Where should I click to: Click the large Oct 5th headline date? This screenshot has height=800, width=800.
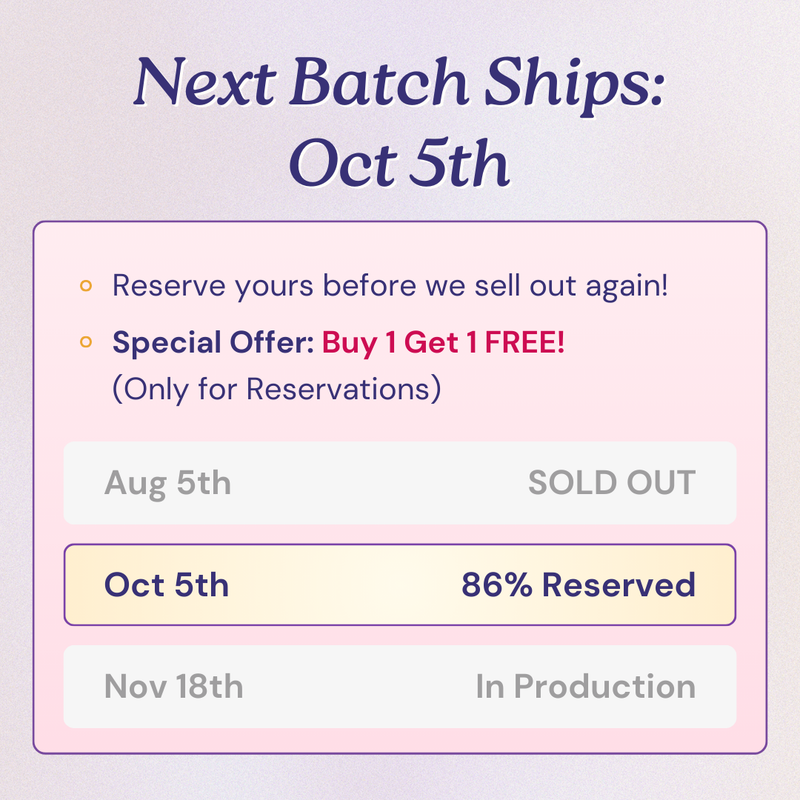tap(399, 162)
